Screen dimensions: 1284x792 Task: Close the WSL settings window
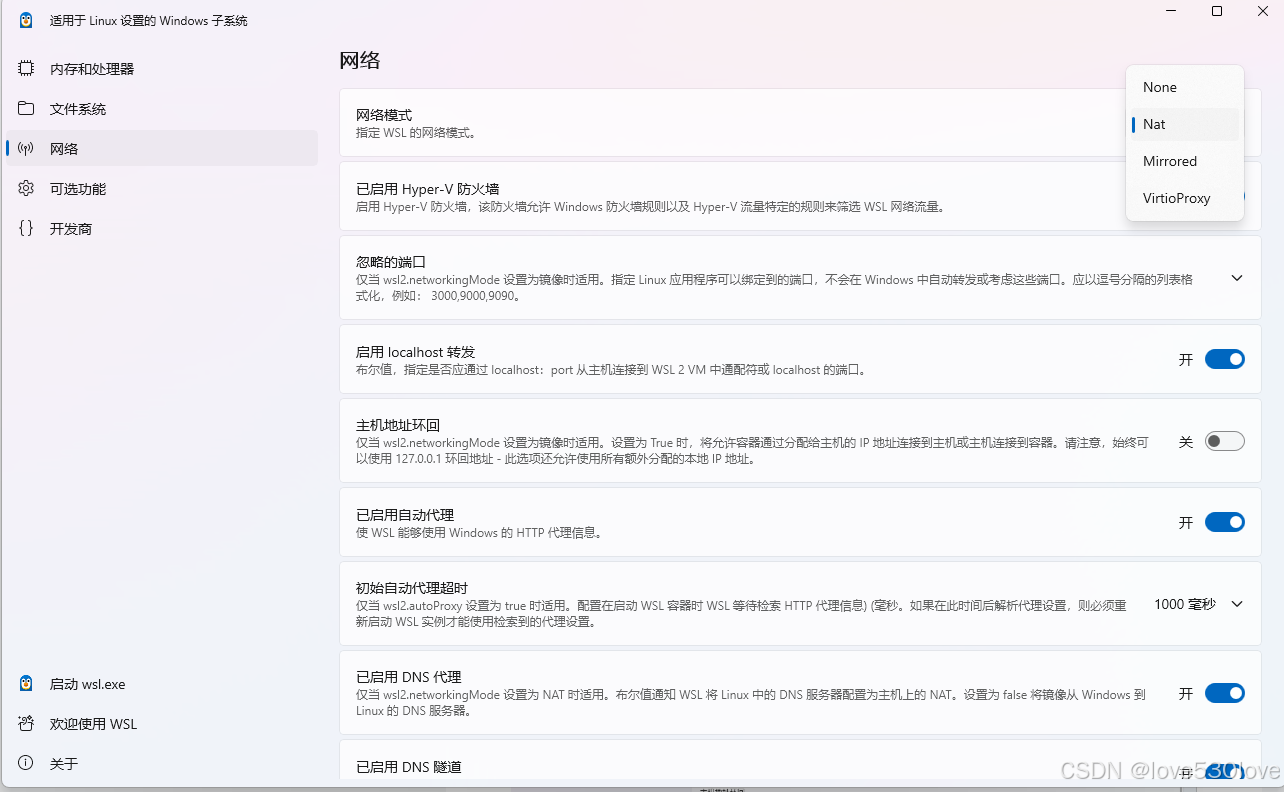[1262, 11]
